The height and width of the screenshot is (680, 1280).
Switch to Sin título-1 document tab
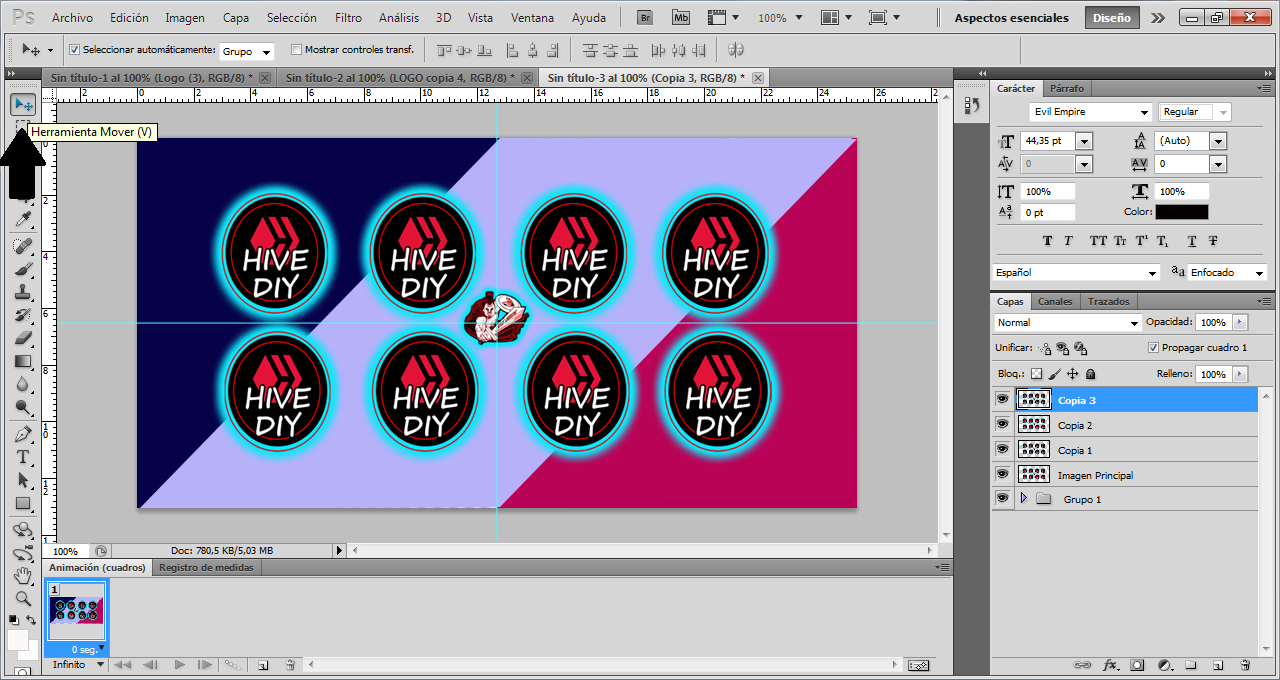pyautogui.click(x=158, y=77)
